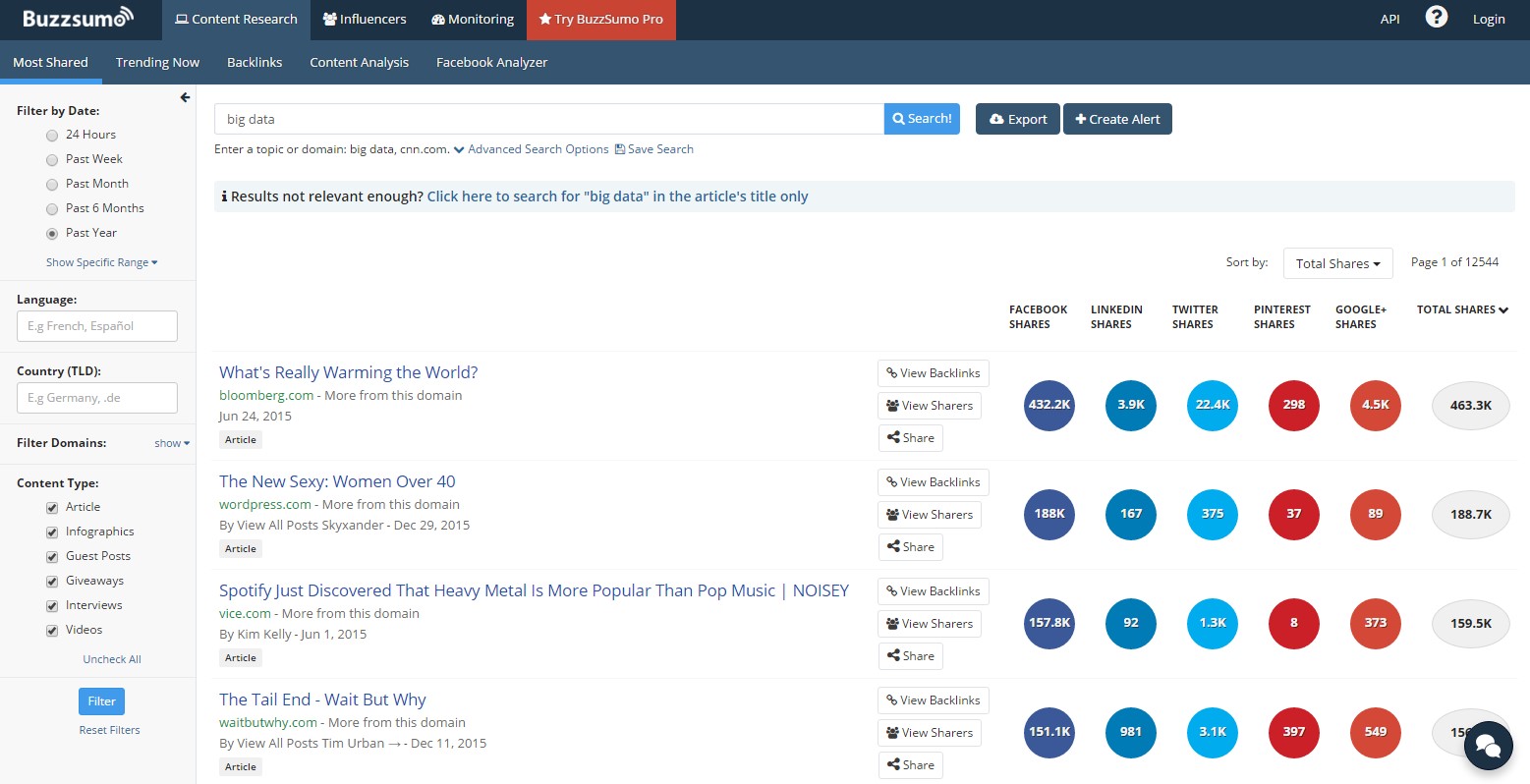Click the Twitter shares circle showing 22.4K
The height and width of the screenshot is (784, 1530).
click(1212, 405)
